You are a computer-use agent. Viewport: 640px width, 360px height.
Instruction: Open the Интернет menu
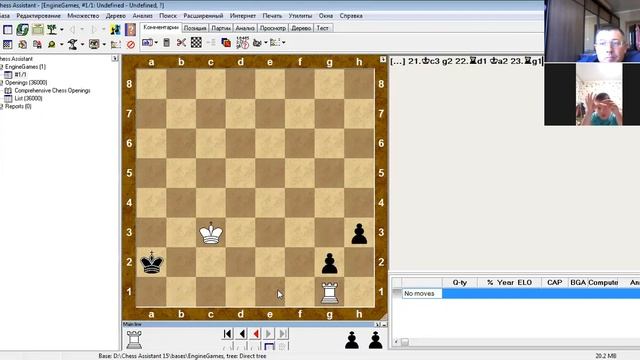pyautogui.click(x=243, y=16)
